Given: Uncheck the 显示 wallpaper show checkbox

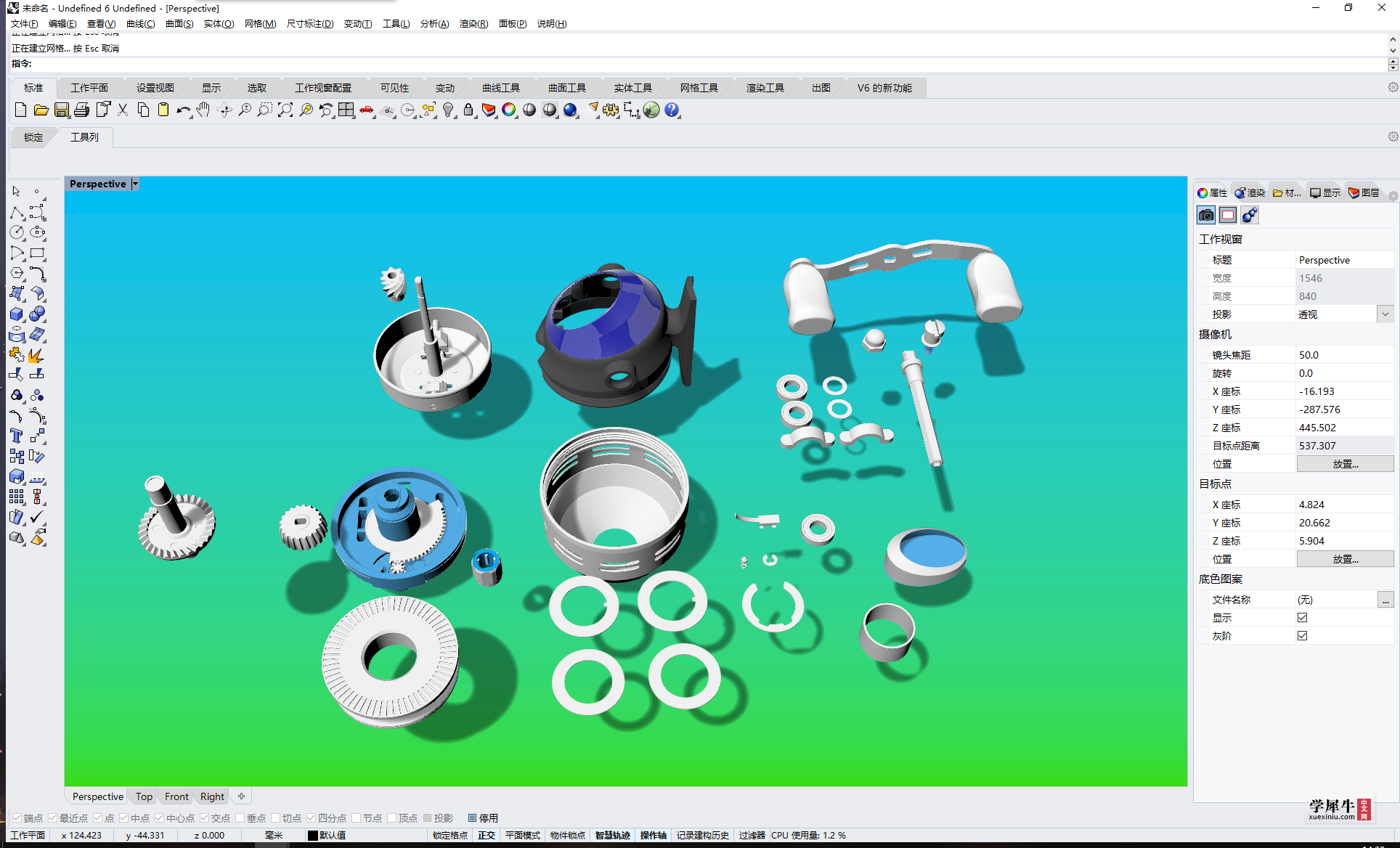Looking at the screenshot, I should (1302, 617).
